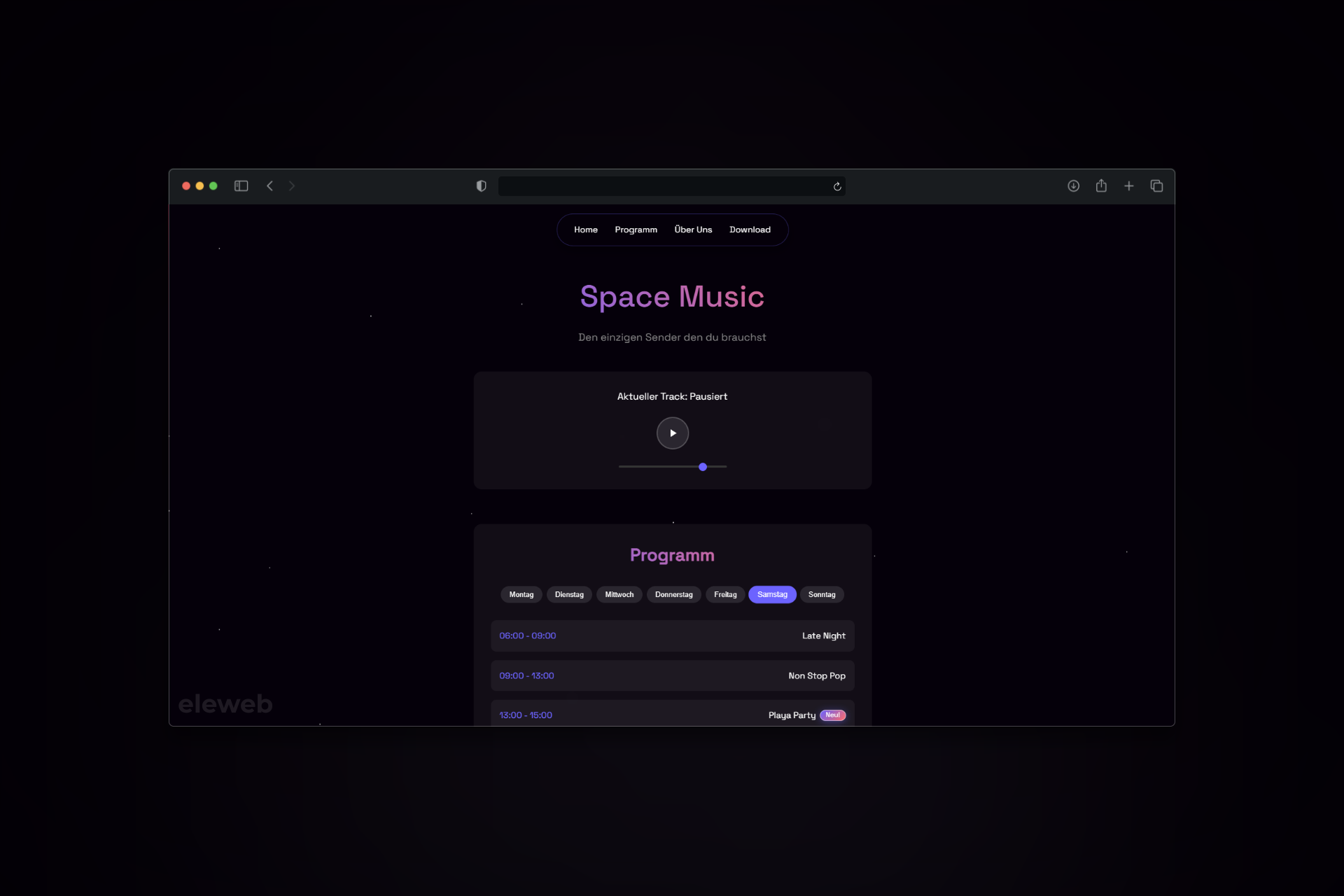Viewport: 1344px width, 896px height.
Task: Click the Download nav link
Action: pyautogui.click(x=750, y=230)
